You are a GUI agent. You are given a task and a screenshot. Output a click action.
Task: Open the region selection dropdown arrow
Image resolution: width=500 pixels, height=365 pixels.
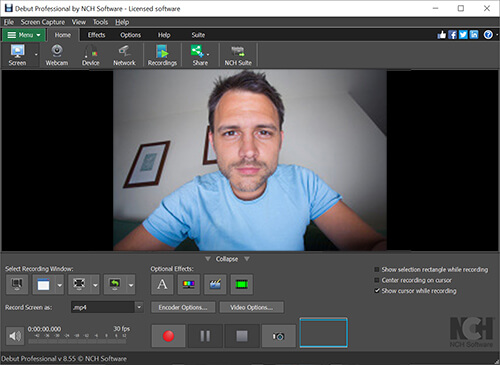tap(95, 285)
